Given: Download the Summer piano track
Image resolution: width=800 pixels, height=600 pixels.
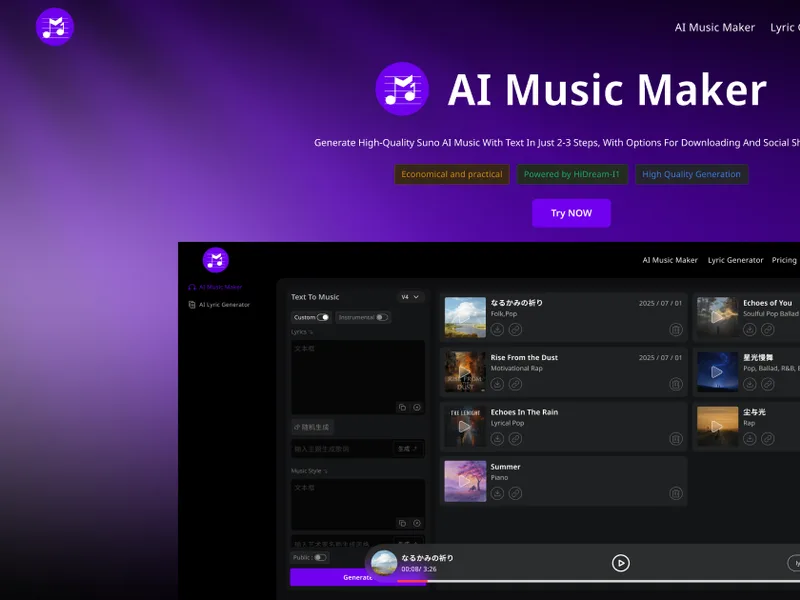Looking at the screenshot, I should point(497,493).
